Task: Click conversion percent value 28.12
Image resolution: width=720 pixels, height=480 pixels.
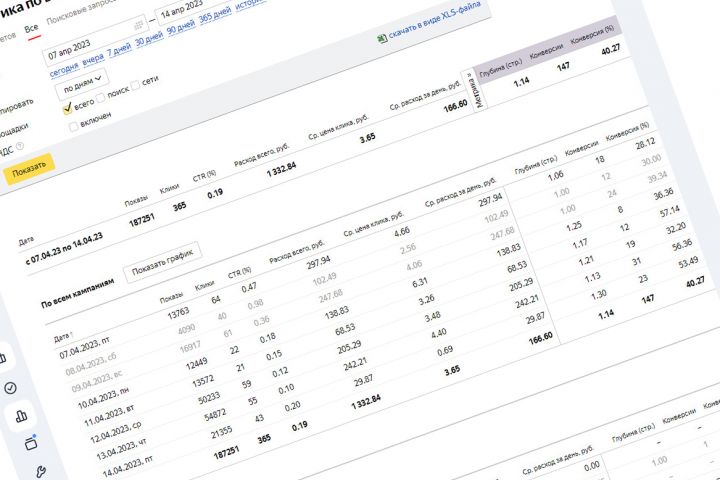Action: pos(645,144)
